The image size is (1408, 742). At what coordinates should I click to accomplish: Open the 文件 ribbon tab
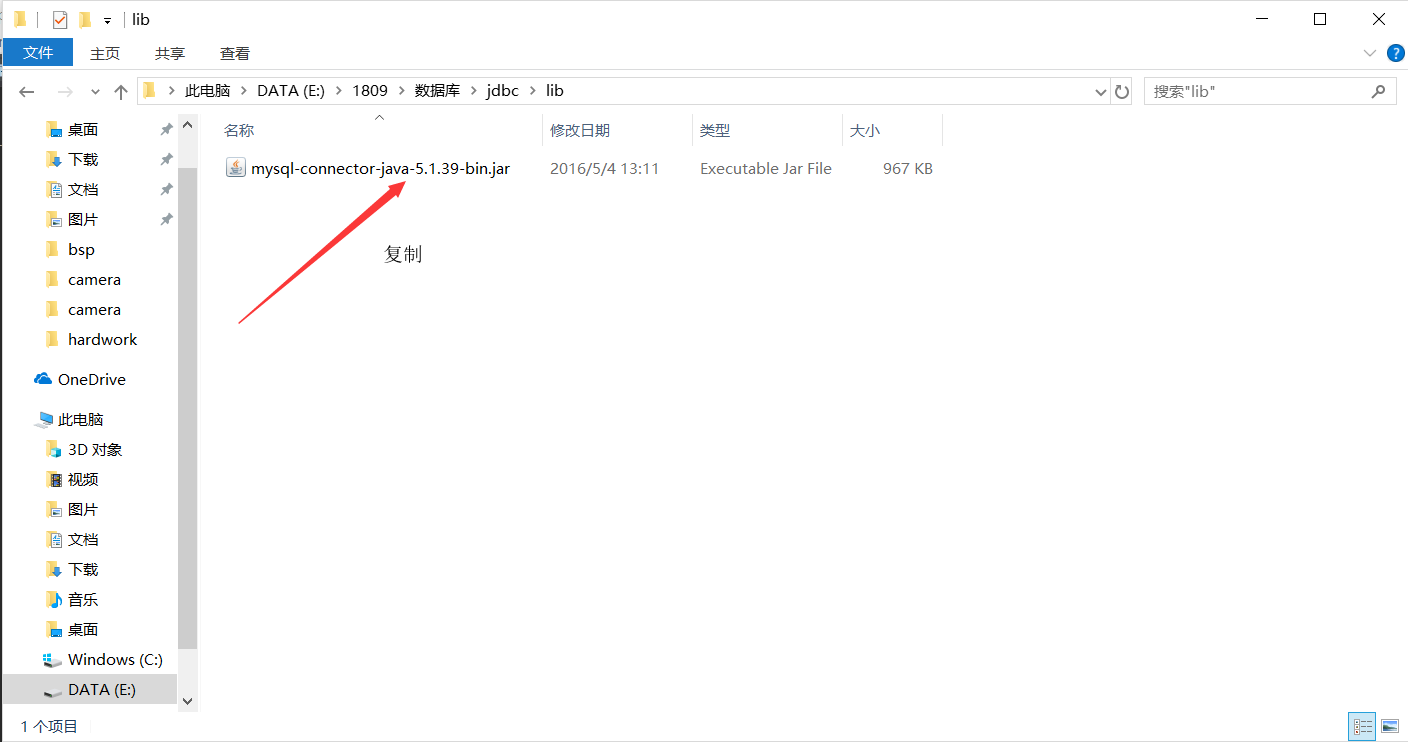(38, 53)
